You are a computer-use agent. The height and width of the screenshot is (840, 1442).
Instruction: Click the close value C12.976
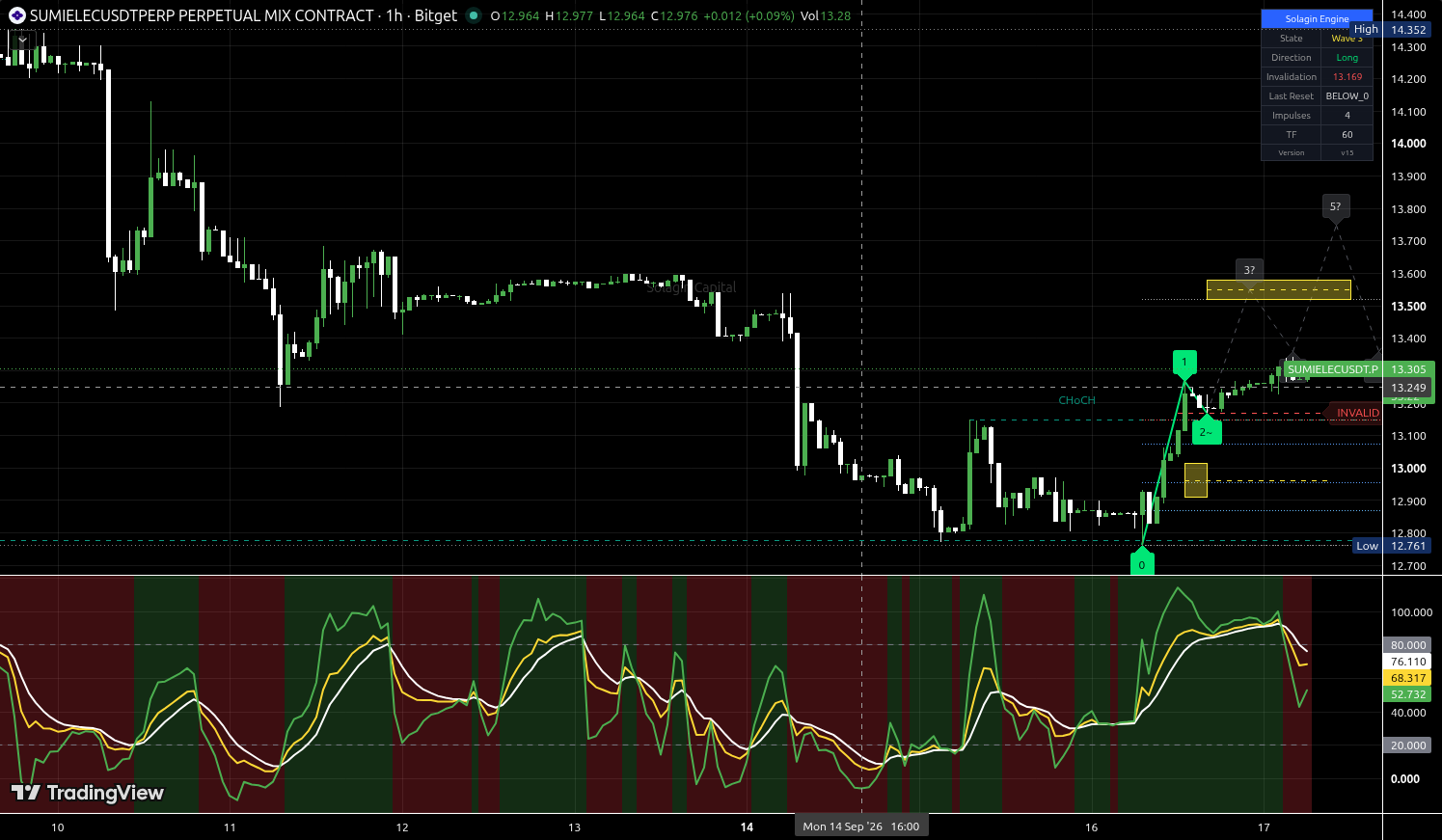[674, 16]
